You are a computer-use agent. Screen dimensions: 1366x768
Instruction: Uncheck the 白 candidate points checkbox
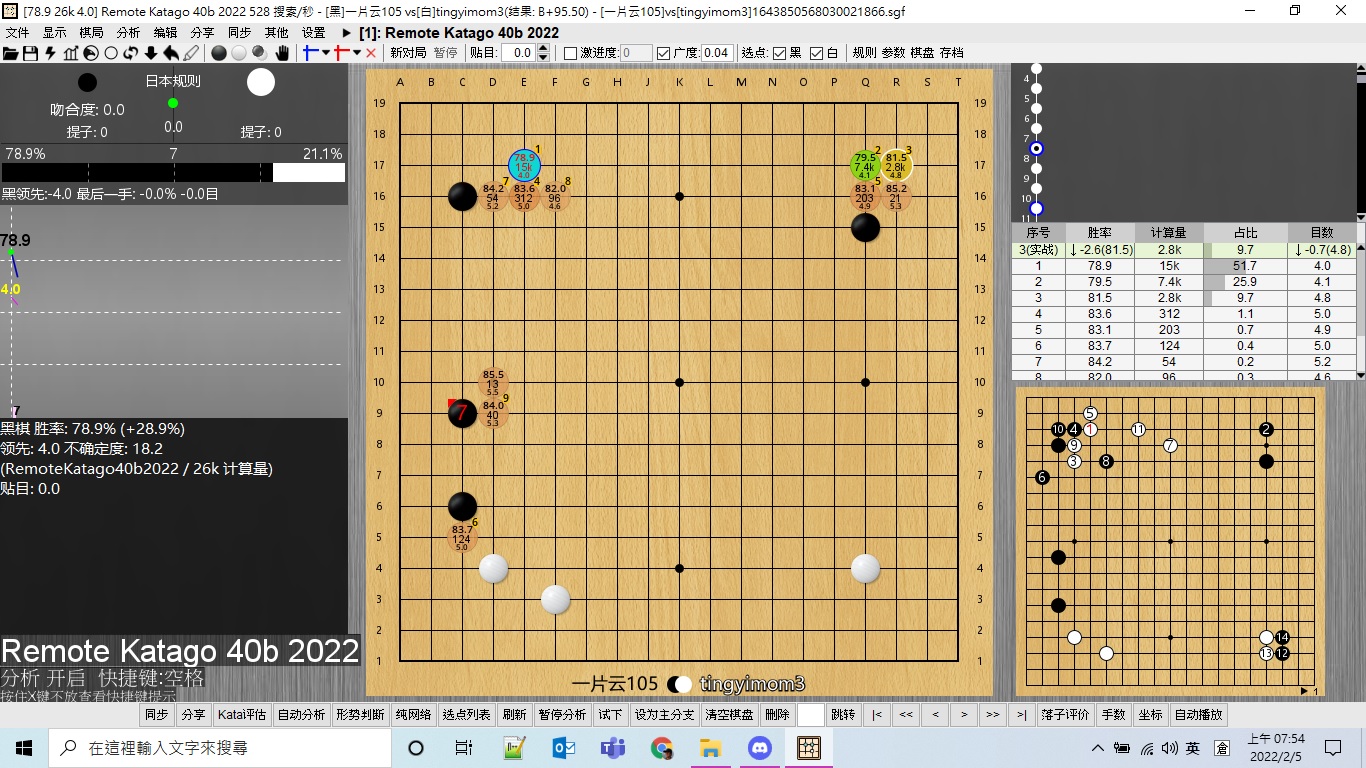816,52
